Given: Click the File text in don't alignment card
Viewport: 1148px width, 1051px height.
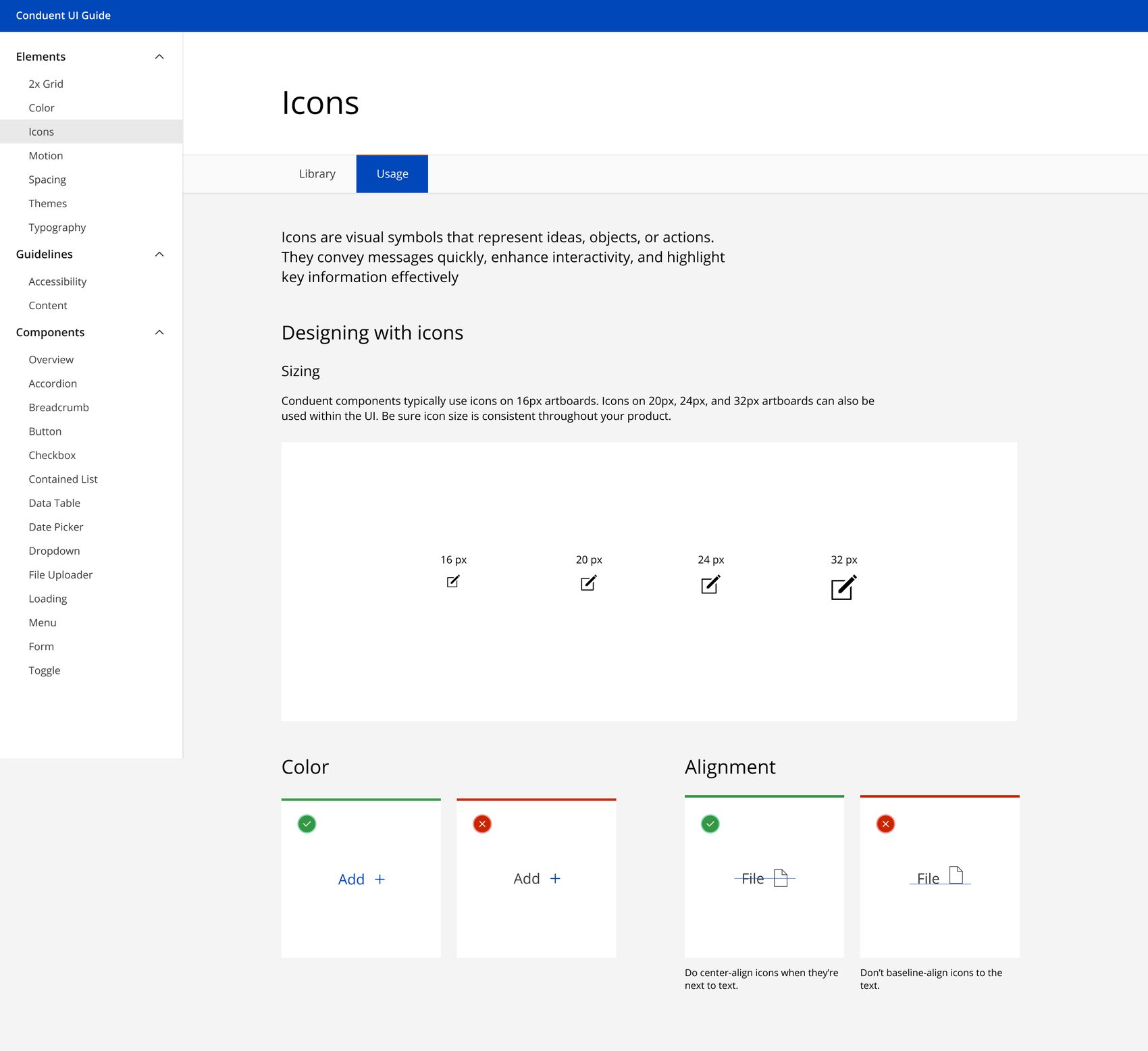Looking at the screenshot, I should [x=929, y=878].
